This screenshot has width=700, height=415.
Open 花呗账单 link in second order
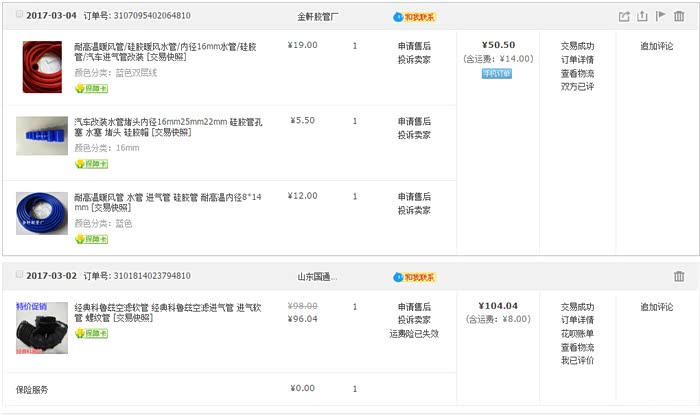577,334
